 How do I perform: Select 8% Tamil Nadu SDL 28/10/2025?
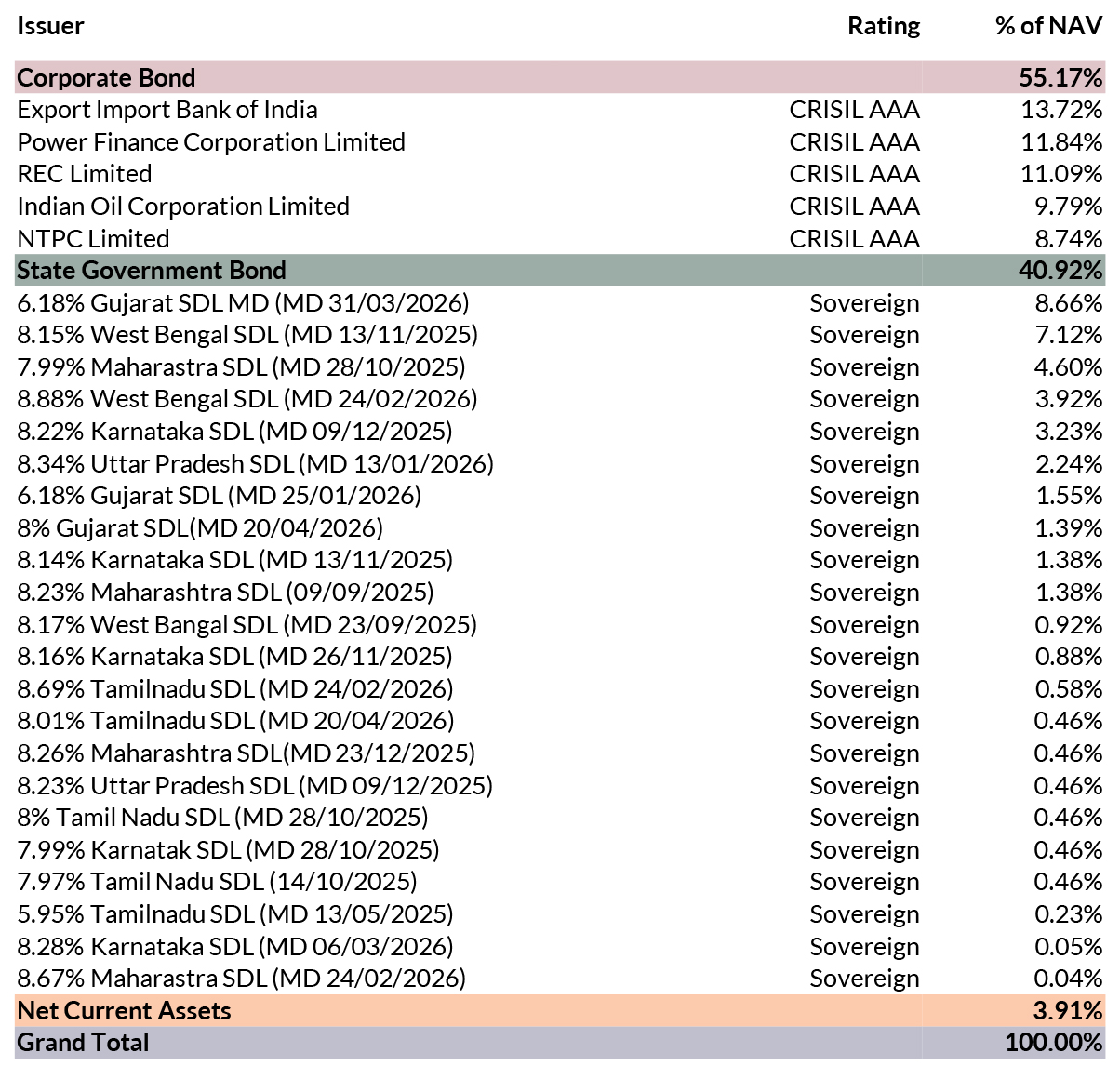click(222, 818)
